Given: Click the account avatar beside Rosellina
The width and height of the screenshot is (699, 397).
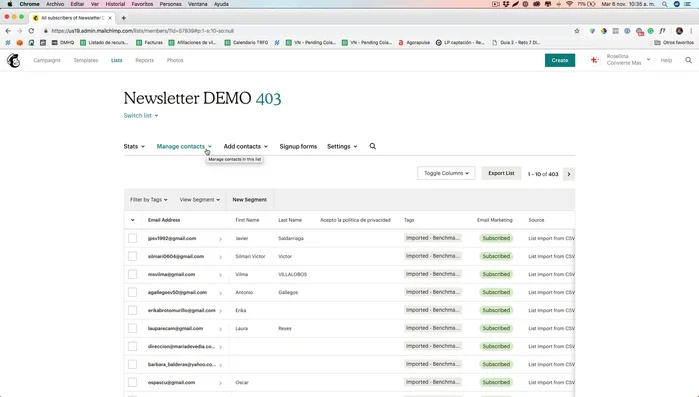Looking at the screenshot, I should click(595, 60).
